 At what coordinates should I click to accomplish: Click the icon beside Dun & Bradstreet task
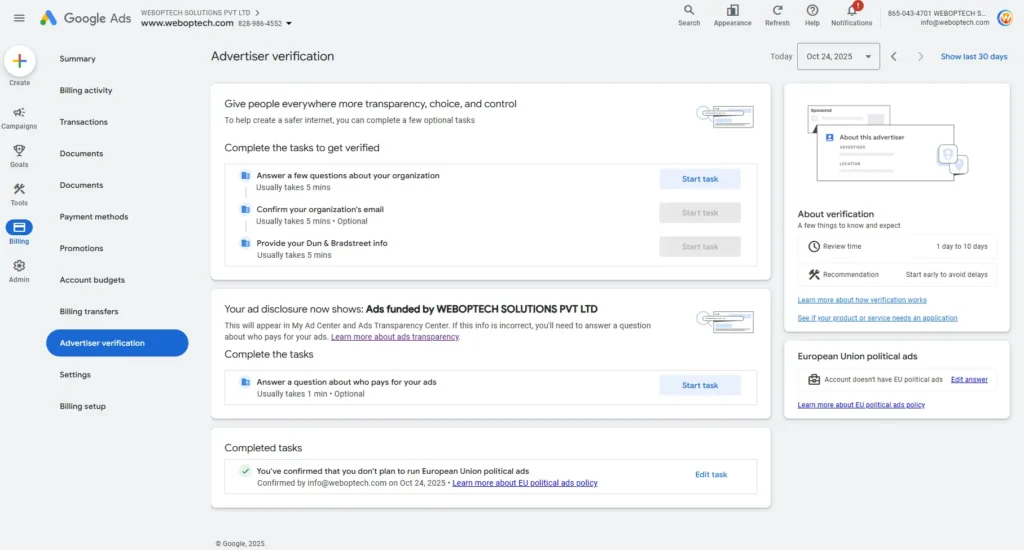point(246,243)
